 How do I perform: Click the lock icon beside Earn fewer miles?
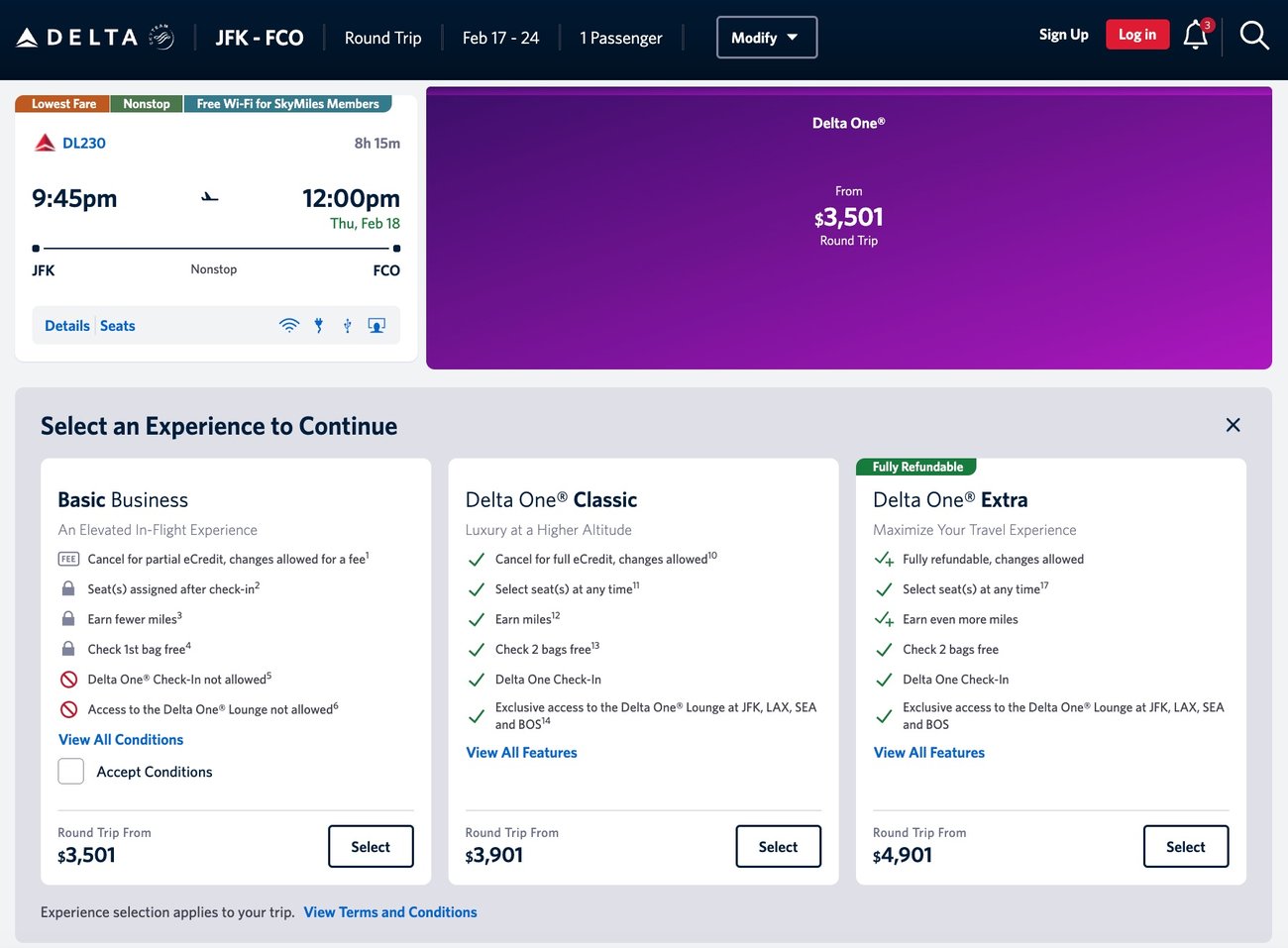tap(68, 619)
